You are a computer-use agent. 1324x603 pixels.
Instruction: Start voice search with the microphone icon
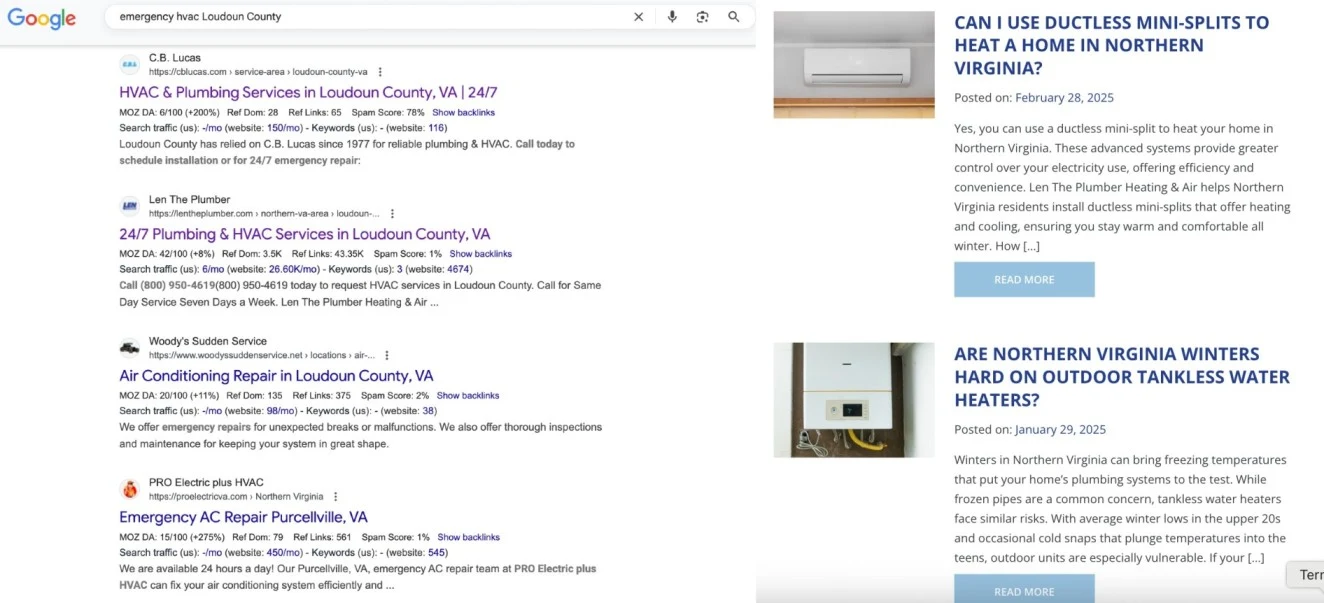point(672,17)
